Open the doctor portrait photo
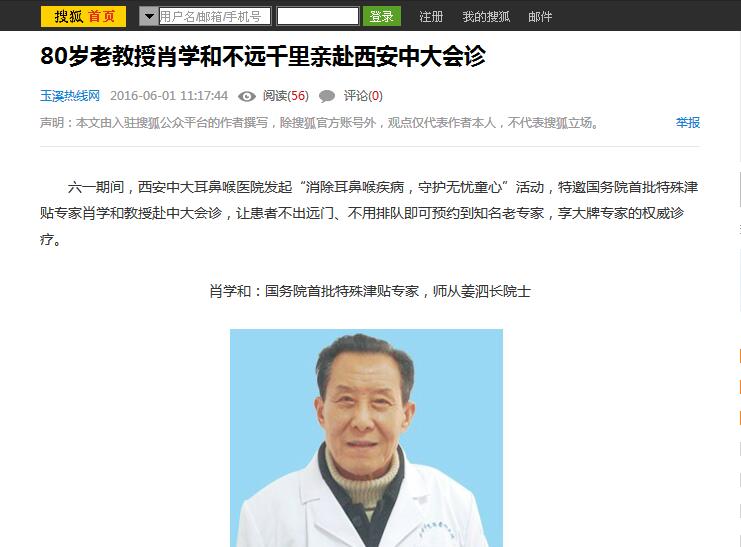The height and width of the screenshot is (547, 741). pos(366,438)
